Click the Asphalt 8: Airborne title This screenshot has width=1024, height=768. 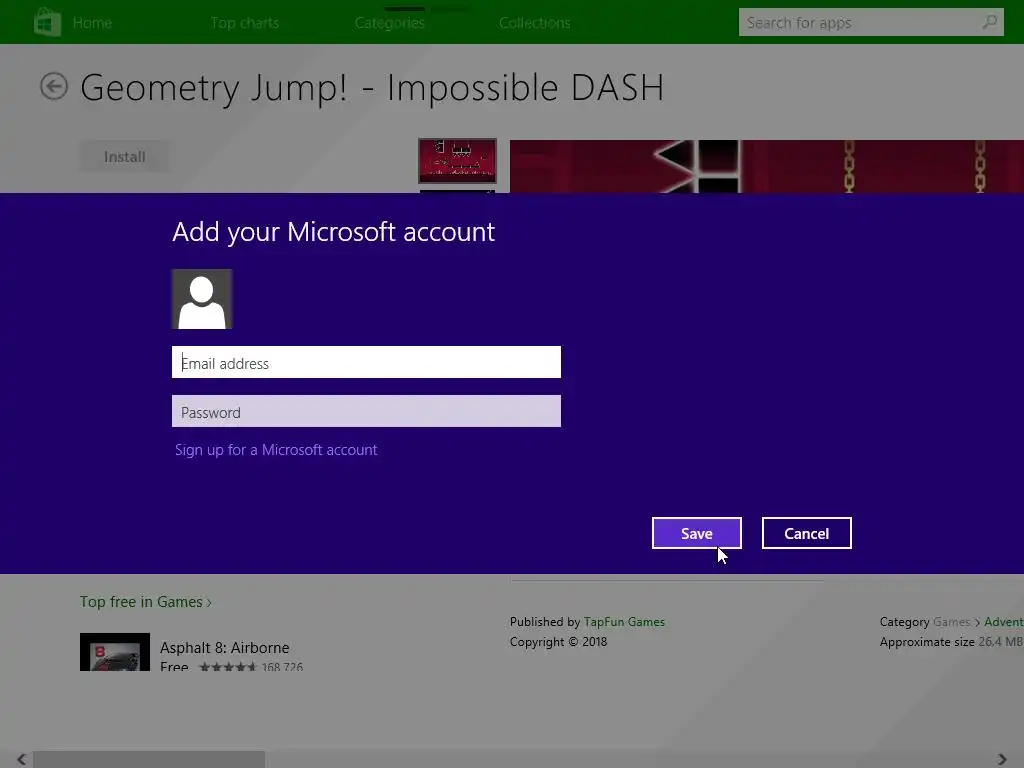click(x=225, y=647)
